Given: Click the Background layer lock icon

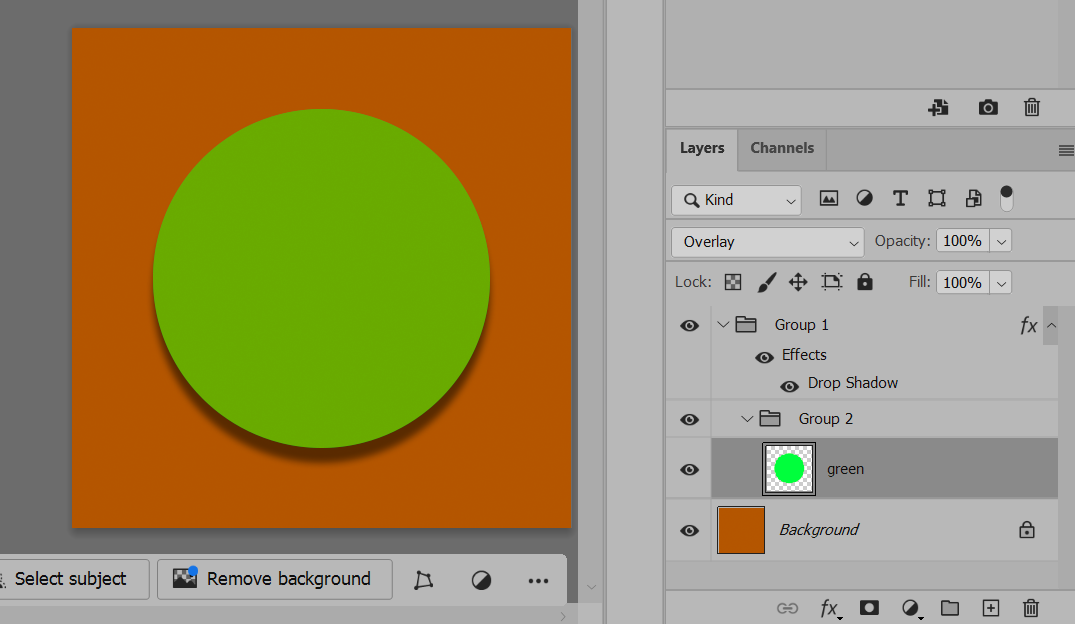Looking at the screenshot, I should pos(1026,529).
